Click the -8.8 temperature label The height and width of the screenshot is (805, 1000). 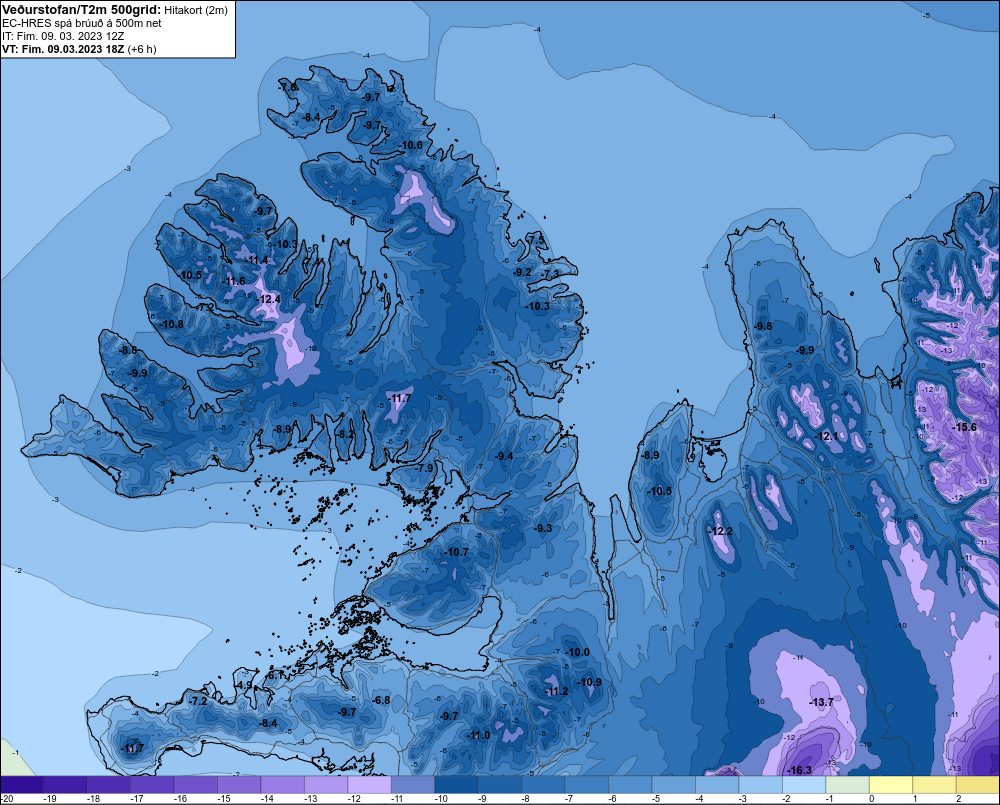(128, 350)
